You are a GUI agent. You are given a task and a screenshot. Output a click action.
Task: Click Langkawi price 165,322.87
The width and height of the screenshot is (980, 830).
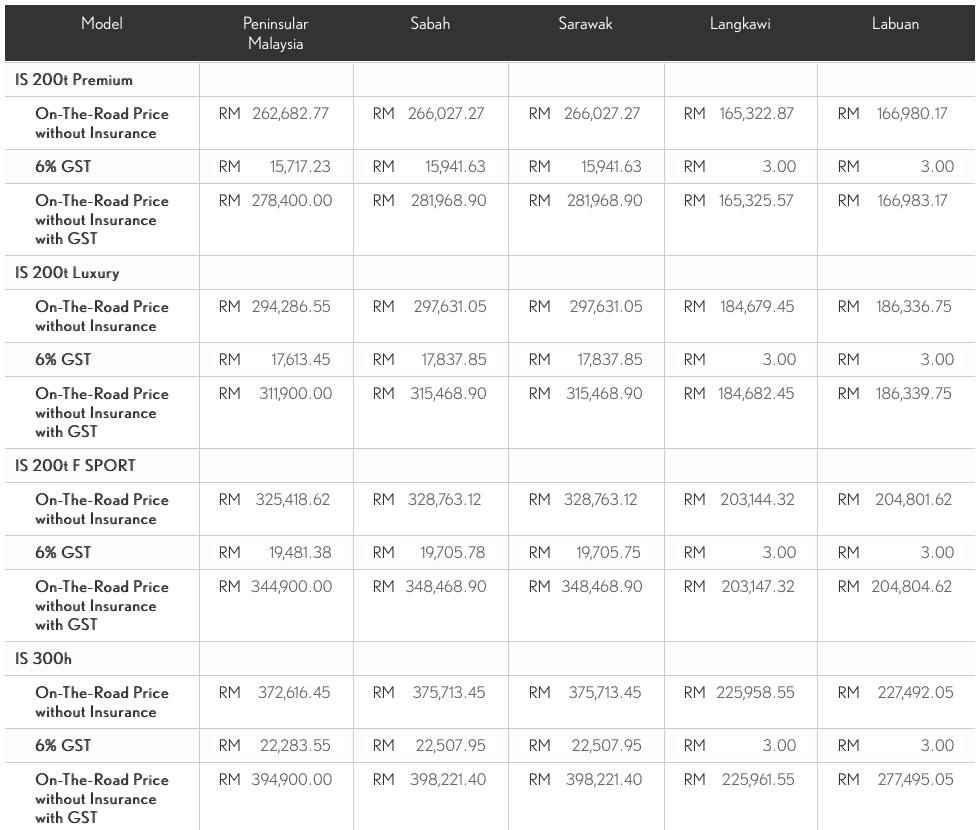(x=756, y=114)
